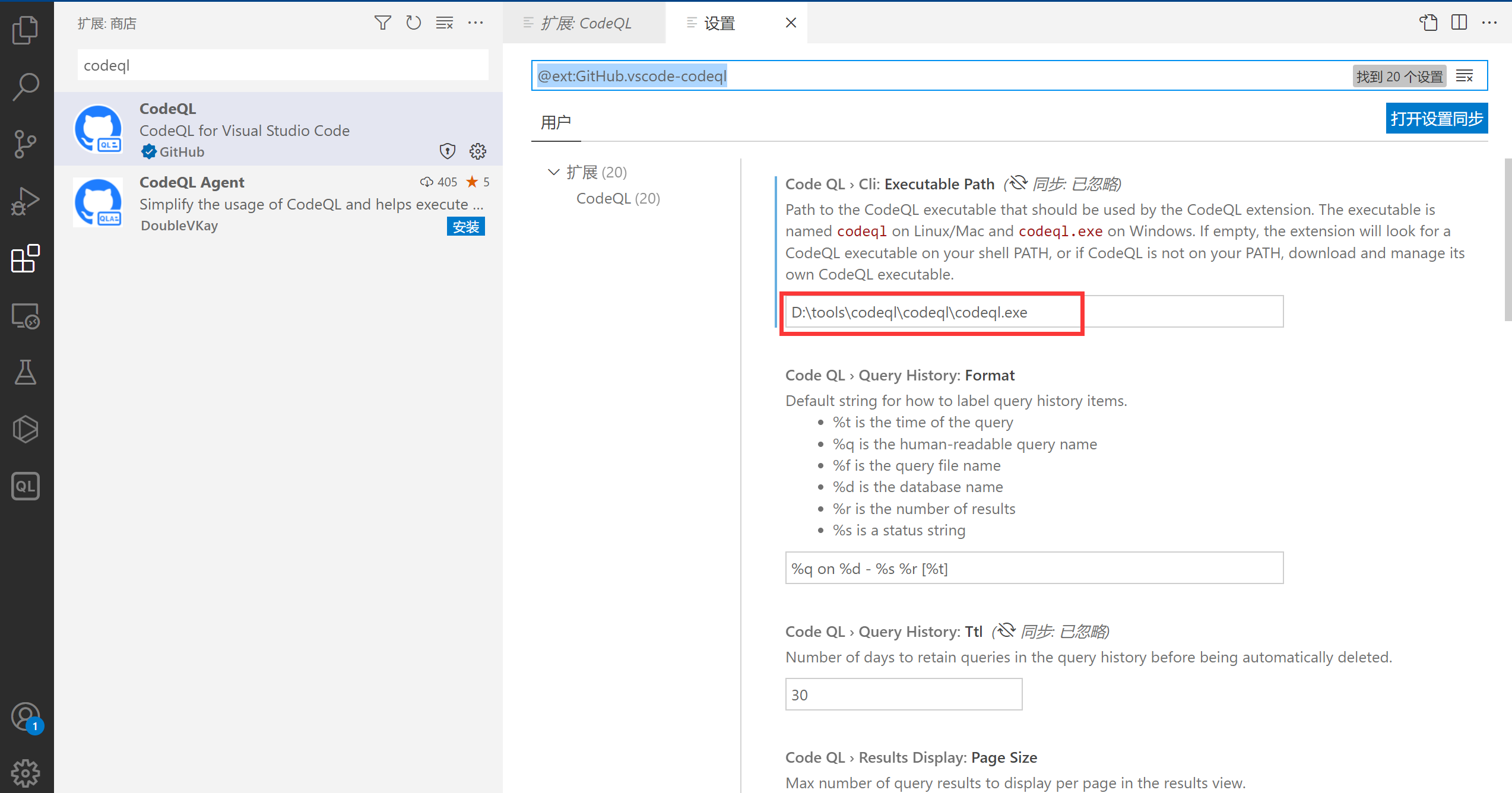Screen dimensions: 1512x793
Task: Click the 扩展: 商店 panel title
Action: (107, 23)
